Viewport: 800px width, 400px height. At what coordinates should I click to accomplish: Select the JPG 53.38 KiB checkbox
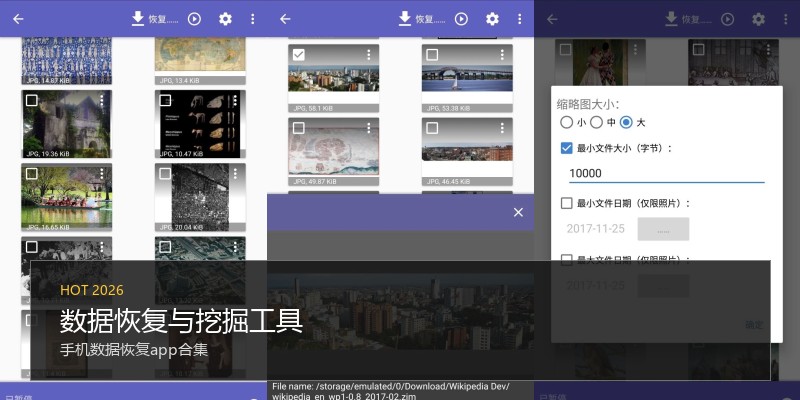432,55
